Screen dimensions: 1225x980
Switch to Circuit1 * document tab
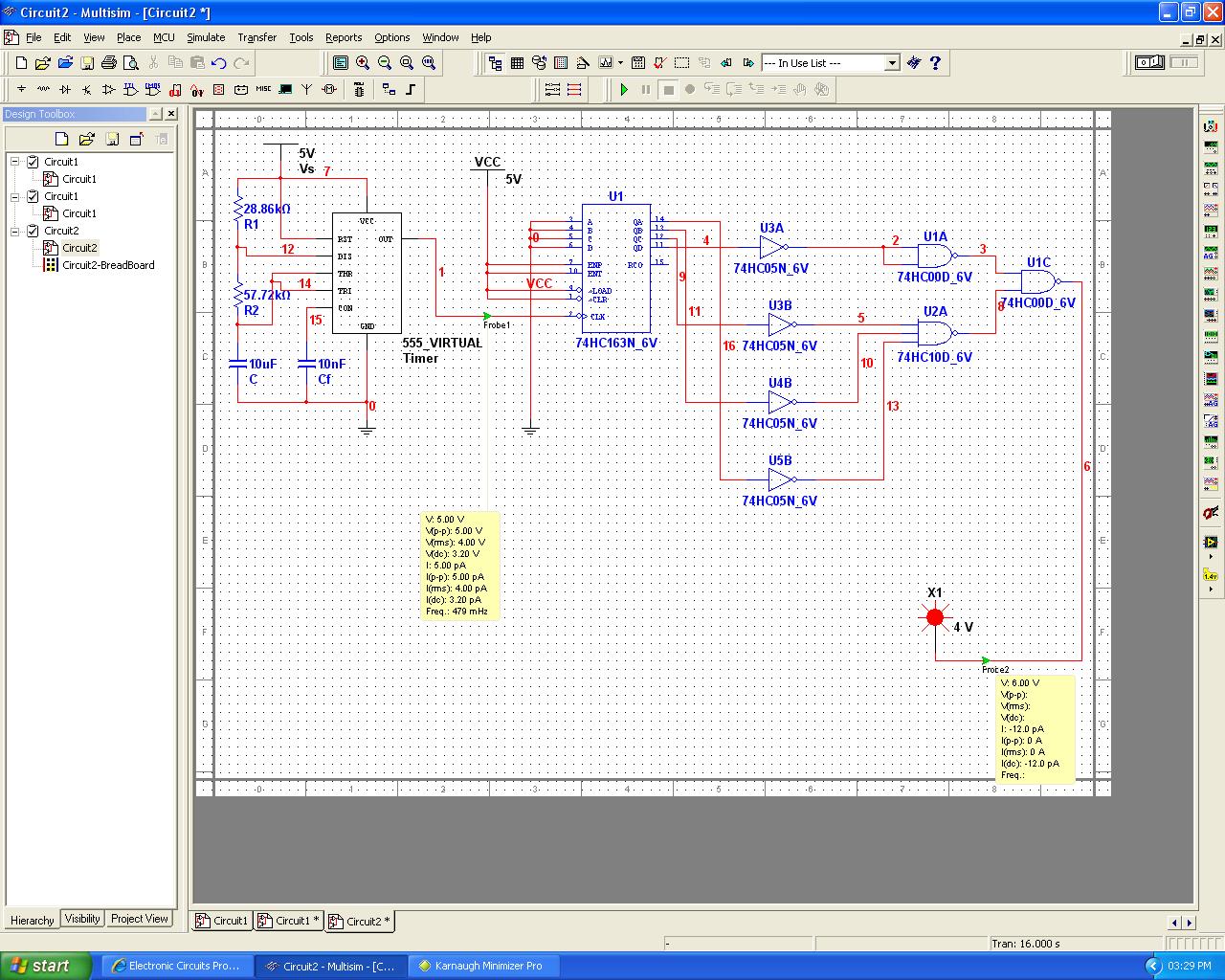click(x=289, y=921)
